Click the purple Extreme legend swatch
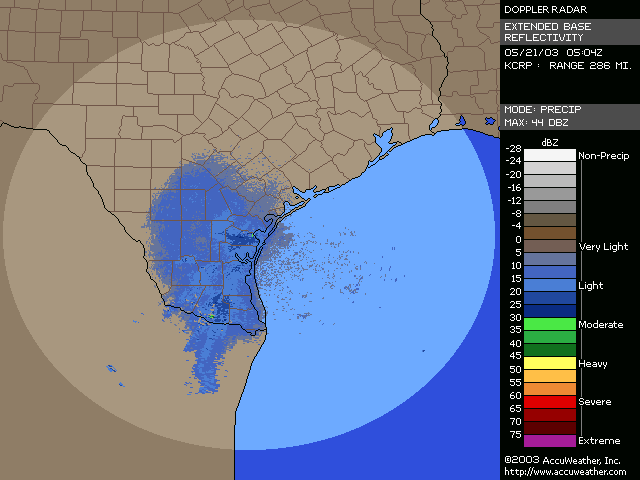This screenshot has height=480, width=640. point(550,441)
